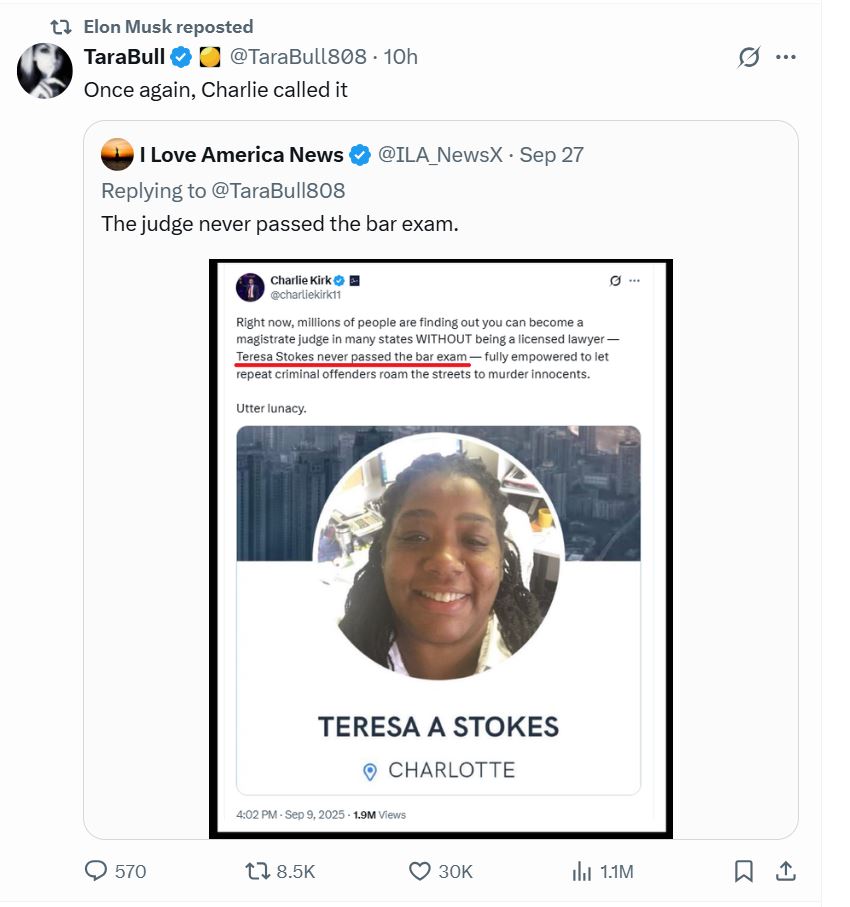Open the @TaraBull808 handle link

click(299, 57)
